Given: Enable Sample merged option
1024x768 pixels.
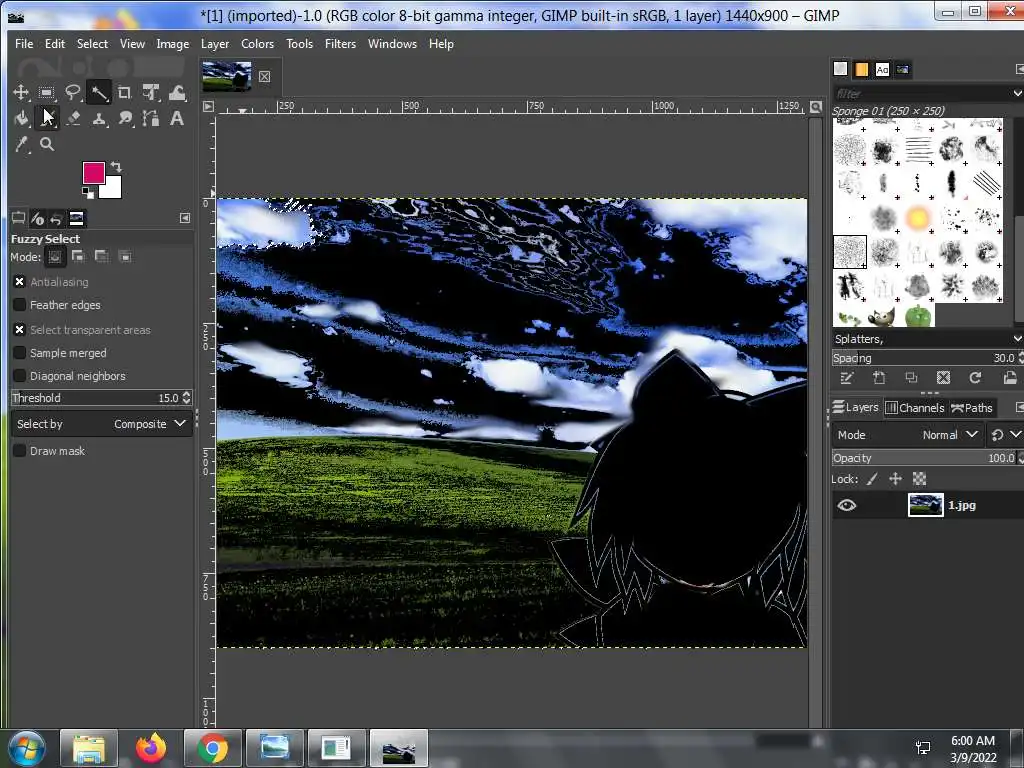Looking at the screenshot, I should coord(20,353).
